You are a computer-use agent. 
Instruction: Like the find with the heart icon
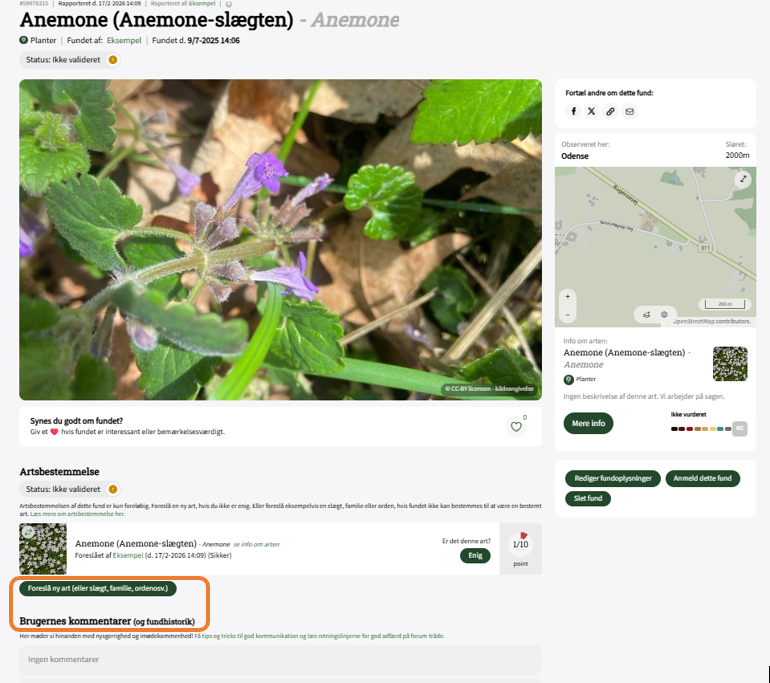pyautogui.click(x=516, y=427)
